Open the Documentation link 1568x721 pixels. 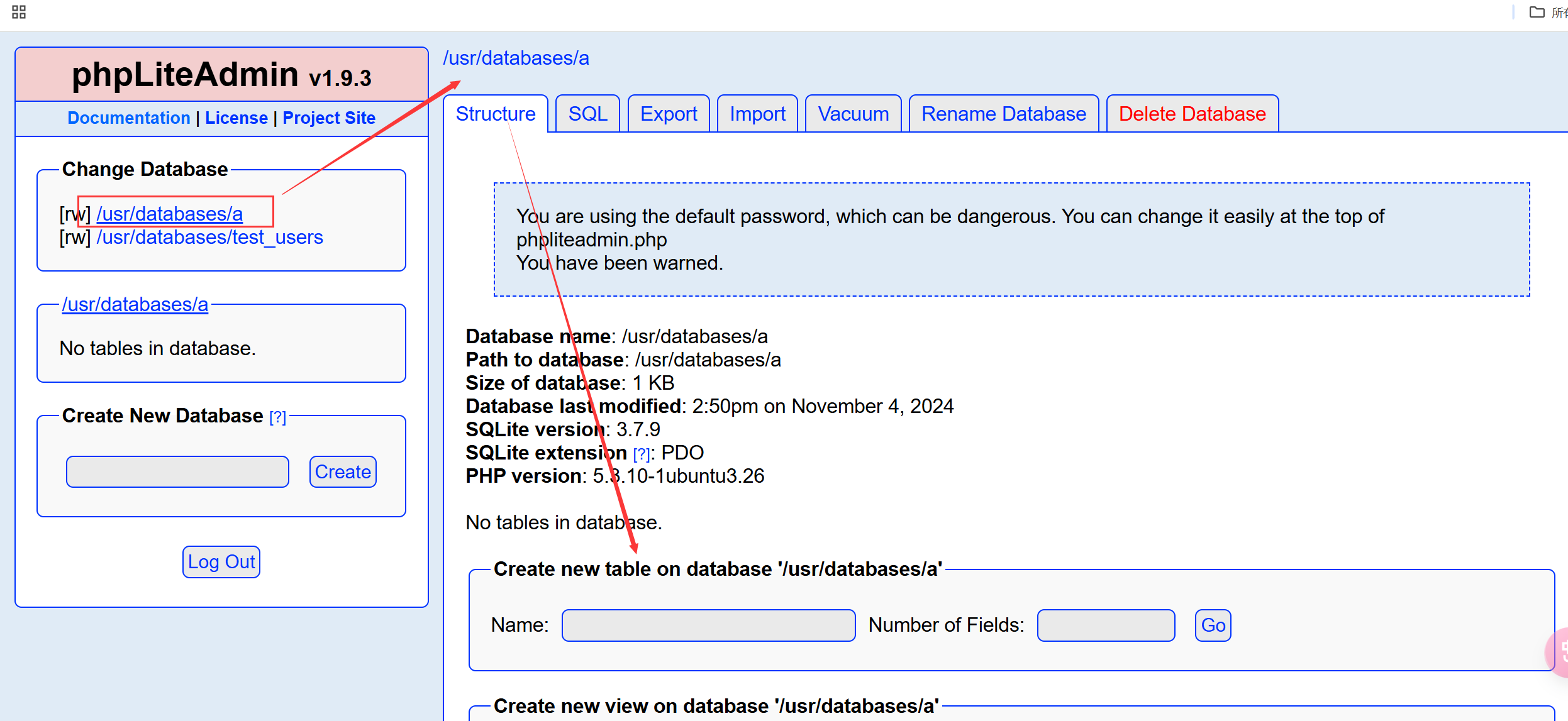pos(129,118)
